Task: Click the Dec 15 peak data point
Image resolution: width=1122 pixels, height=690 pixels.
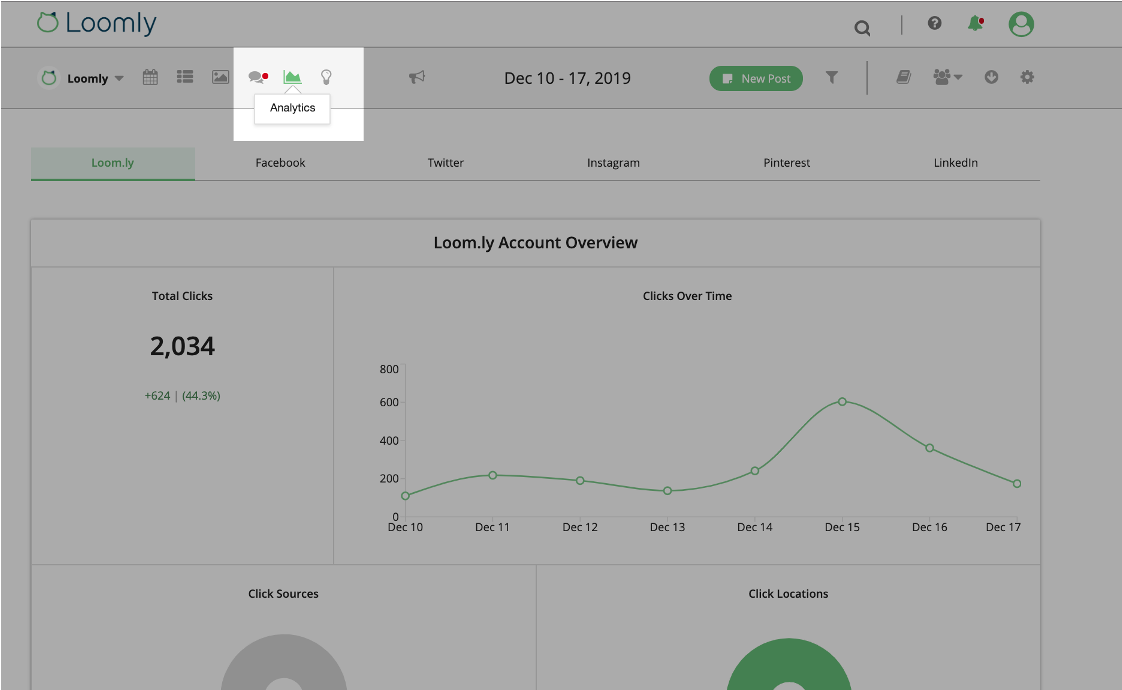Action: [x=842, y=402]
